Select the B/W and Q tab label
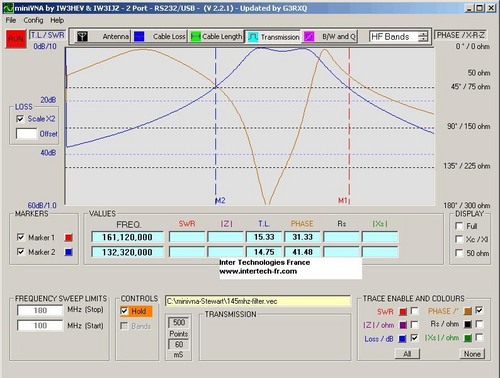Screen dimensions: 500x378 point(339,36)
